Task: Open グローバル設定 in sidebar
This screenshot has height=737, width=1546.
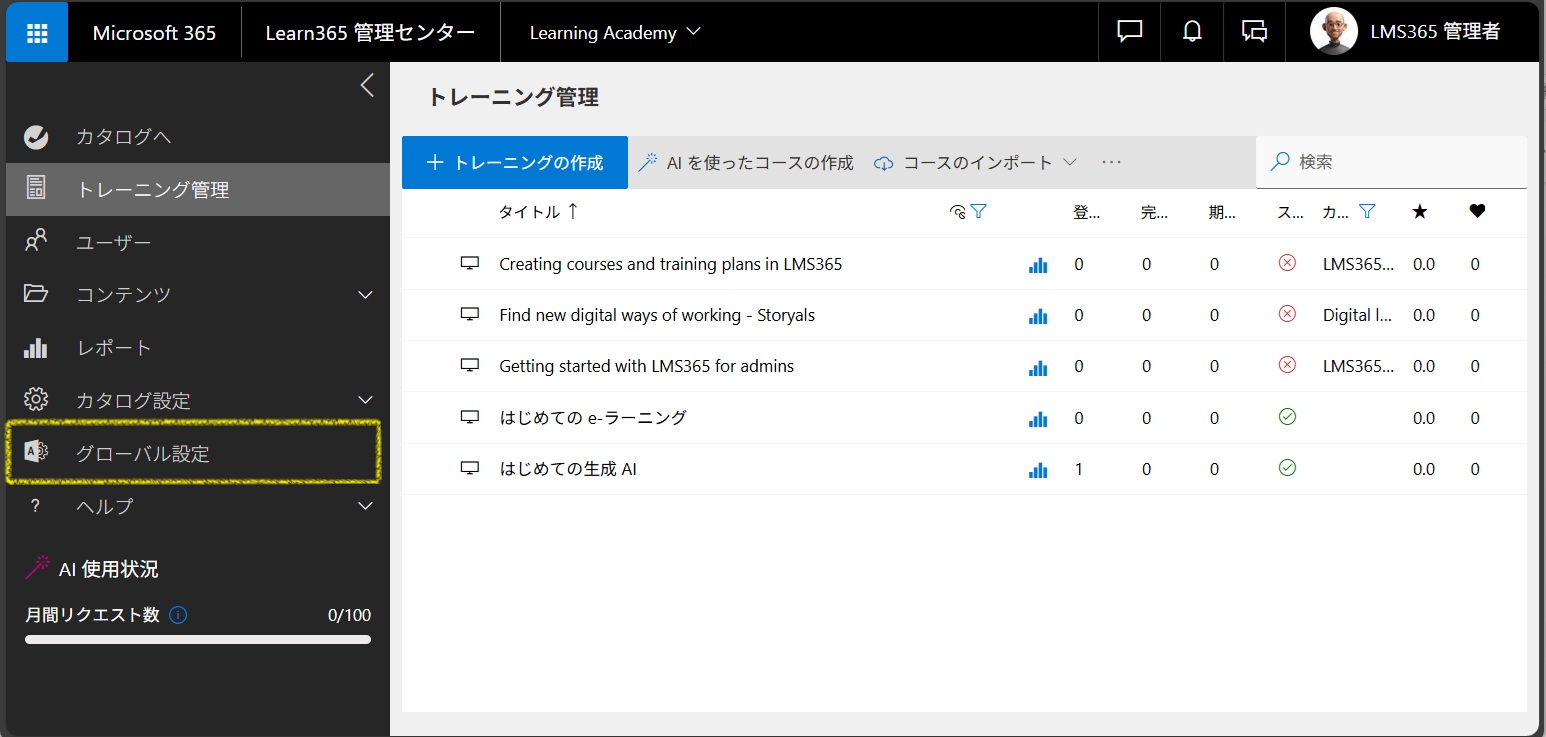Action: [198, 453]
